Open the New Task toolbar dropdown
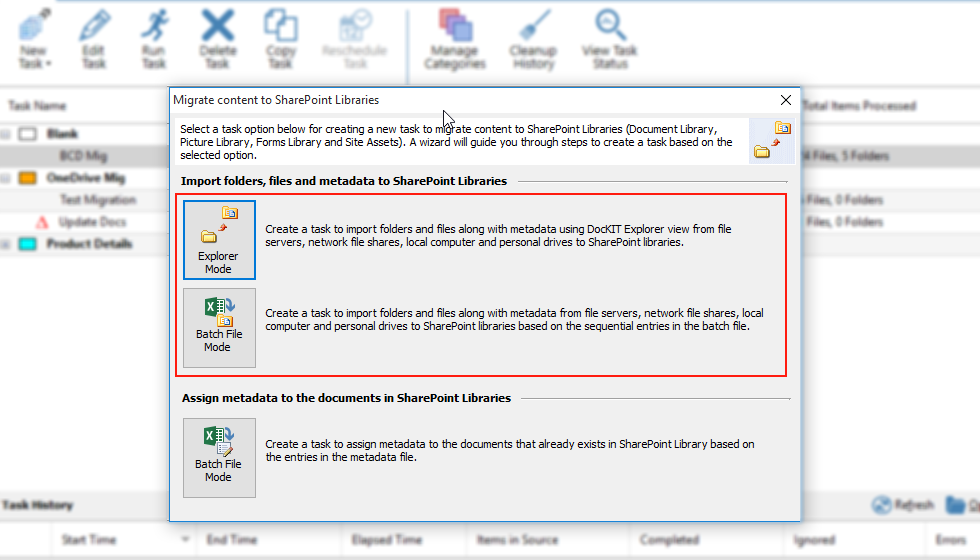 click(x=34, y=39)
